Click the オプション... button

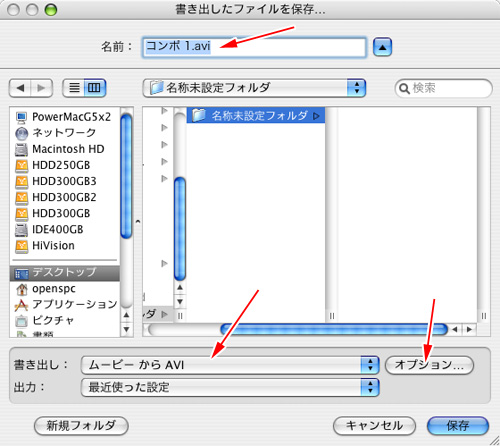pos(429,365)
